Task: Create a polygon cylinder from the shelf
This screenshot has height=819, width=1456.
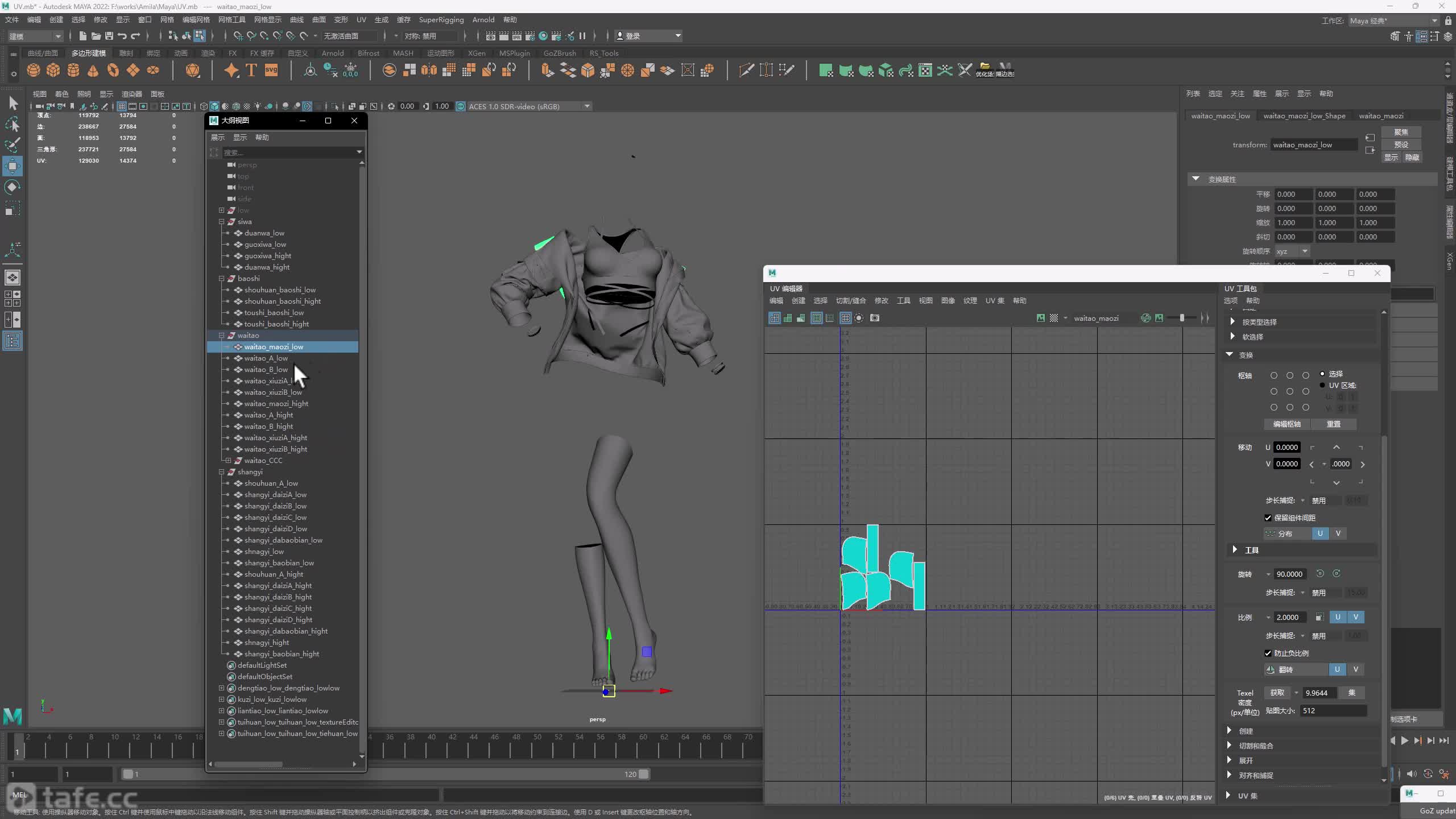Action: click(73, 70)
